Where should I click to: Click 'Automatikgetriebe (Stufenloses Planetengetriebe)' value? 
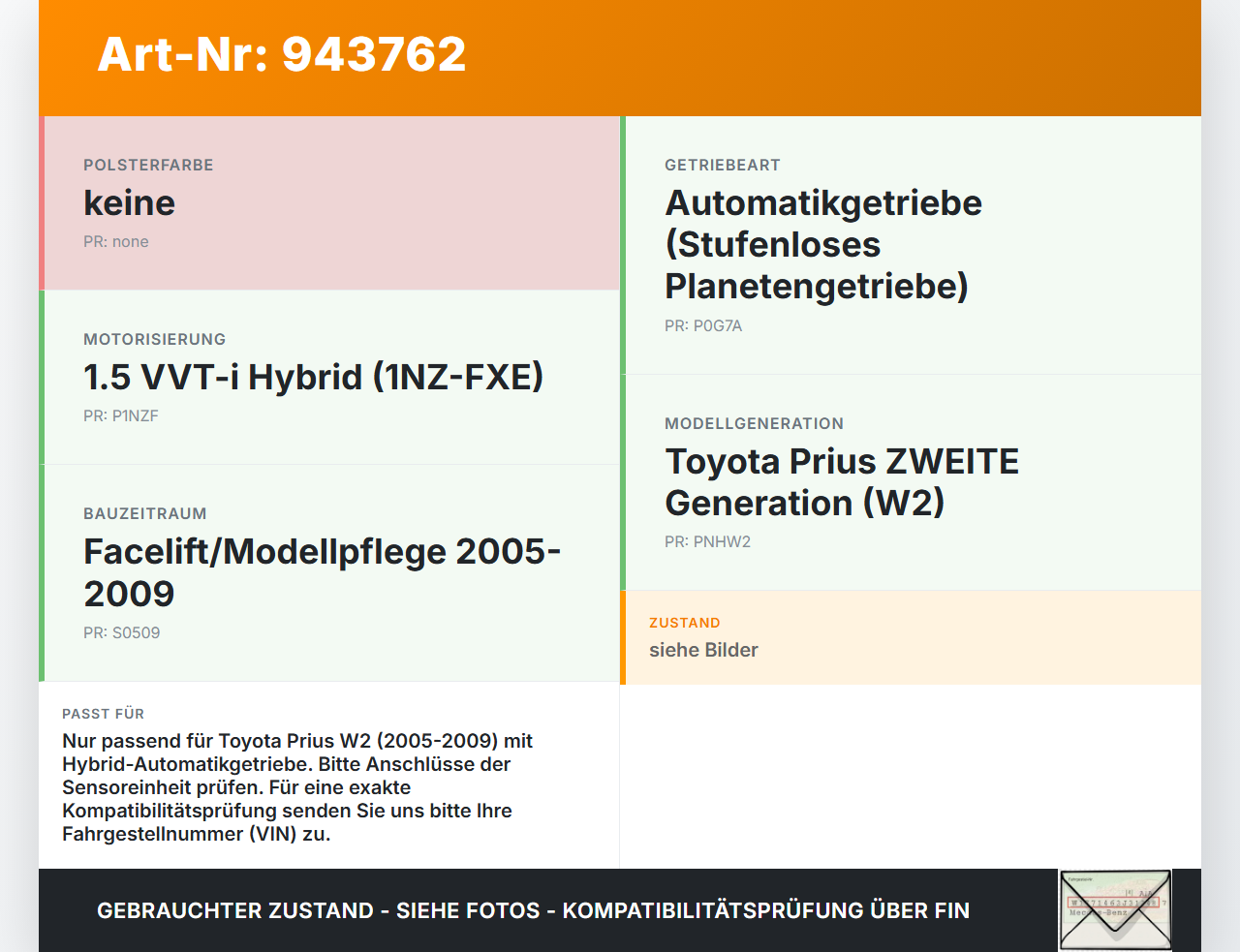pos(823,245)
